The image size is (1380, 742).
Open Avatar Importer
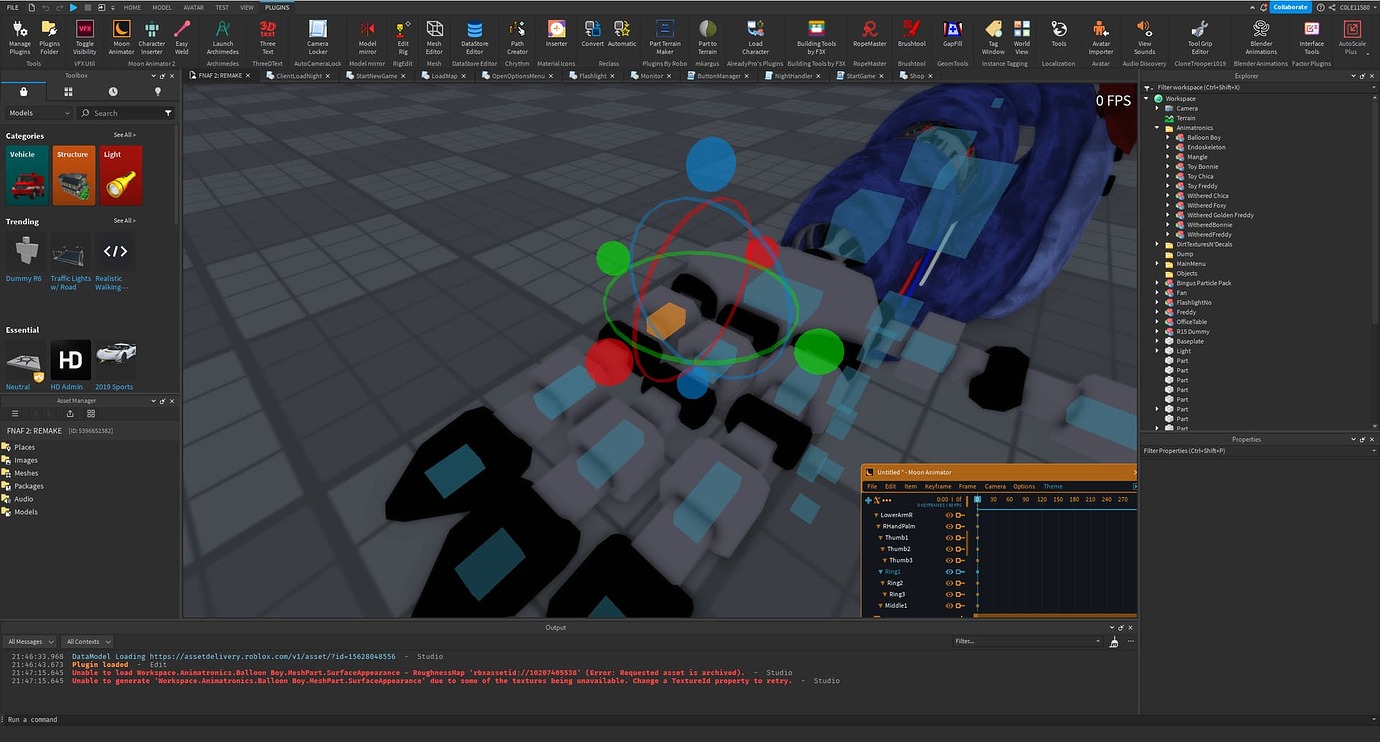pyautogui.click(x=1100, y=36)
